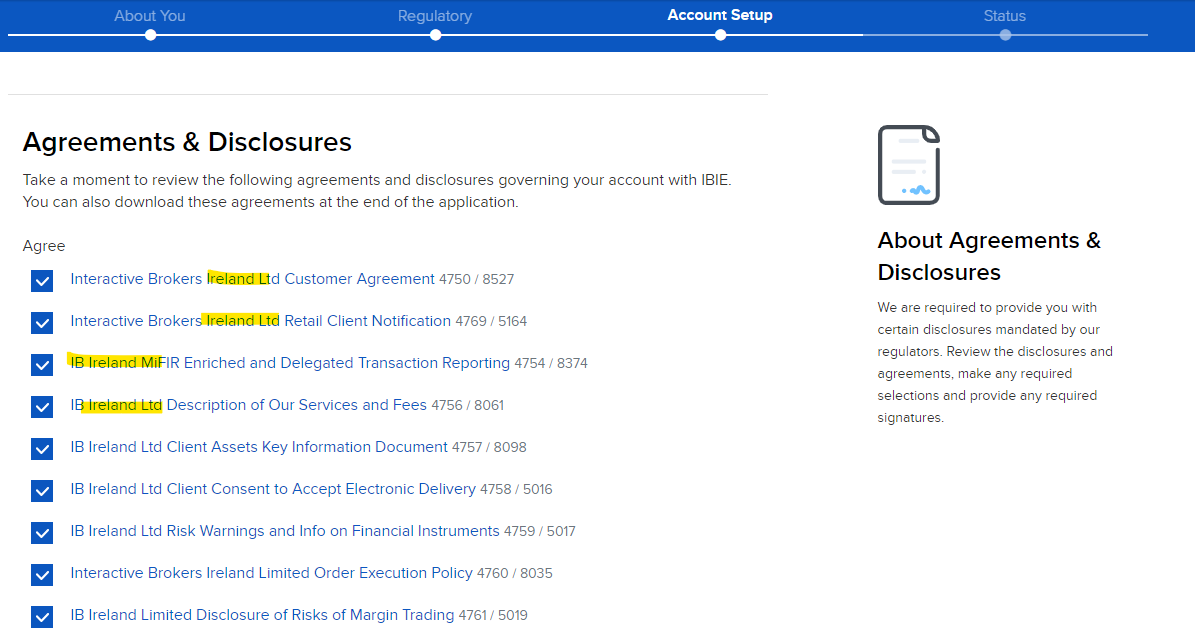Click form number 4759 / 5017
This screenshot has width=1195, height=631.
coord(540,531)
